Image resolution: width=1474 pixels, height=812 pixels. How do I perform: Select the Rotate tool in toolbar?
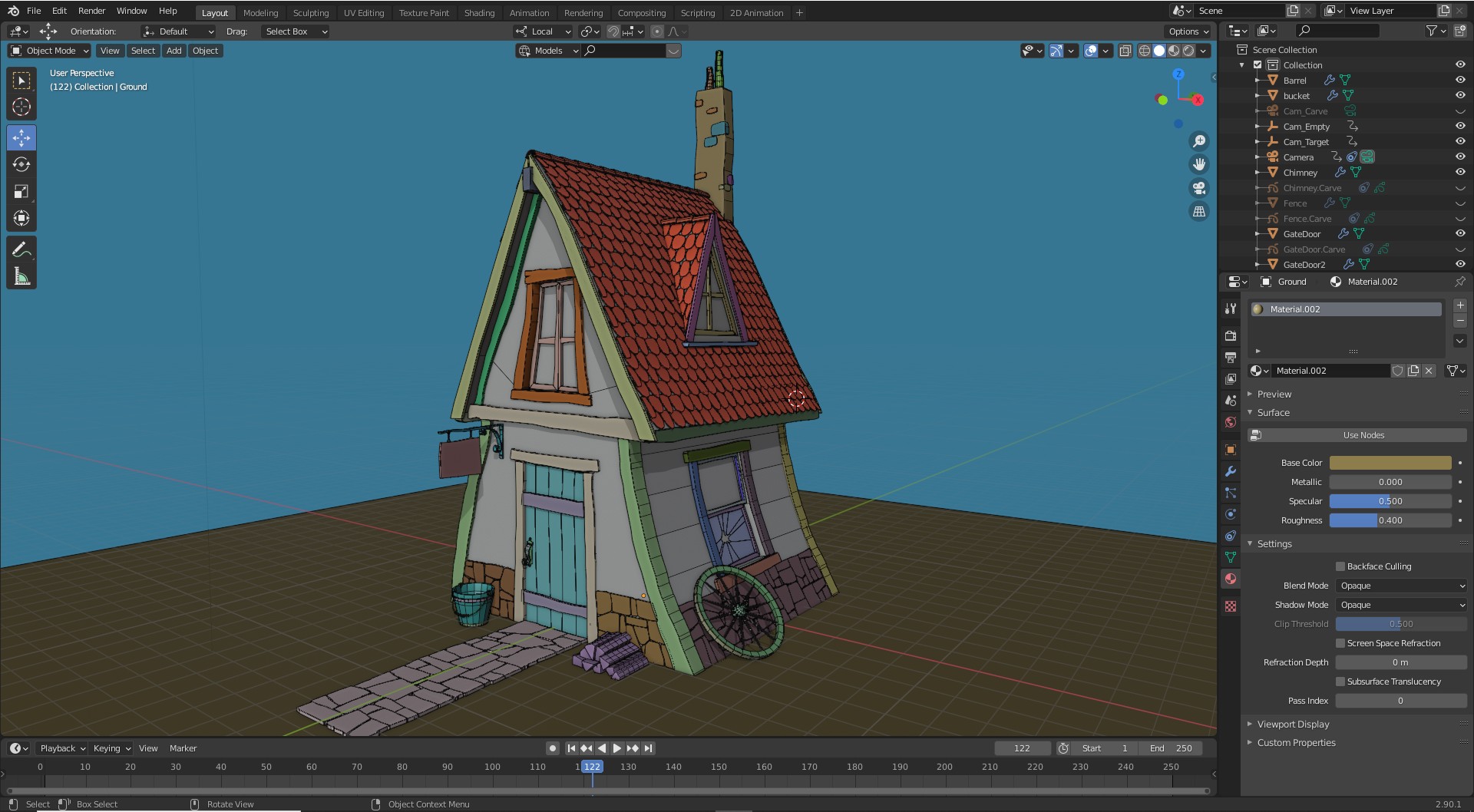(21, 164)
